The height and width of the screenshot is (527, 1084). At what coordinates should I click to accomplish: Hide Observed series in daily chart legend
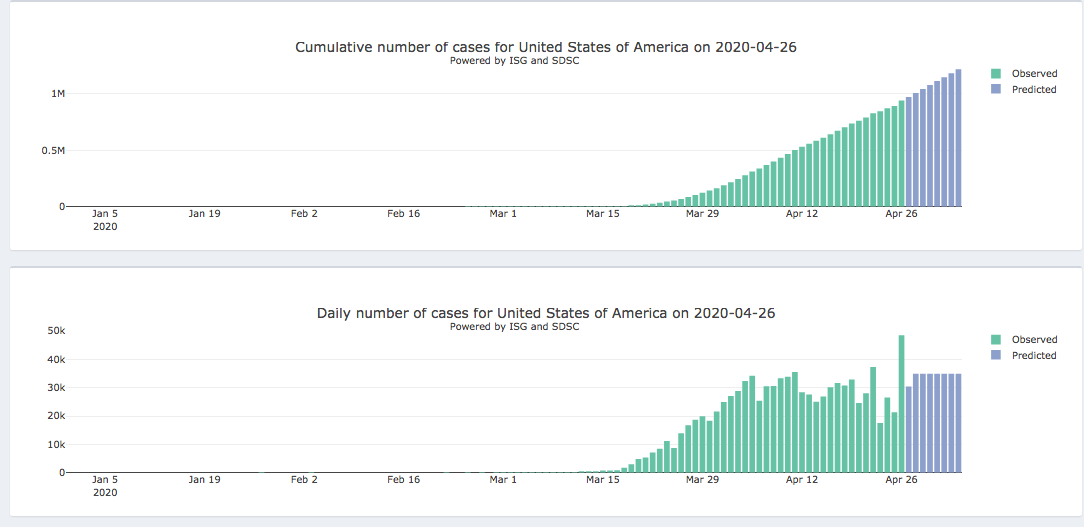click(1034, 340)
